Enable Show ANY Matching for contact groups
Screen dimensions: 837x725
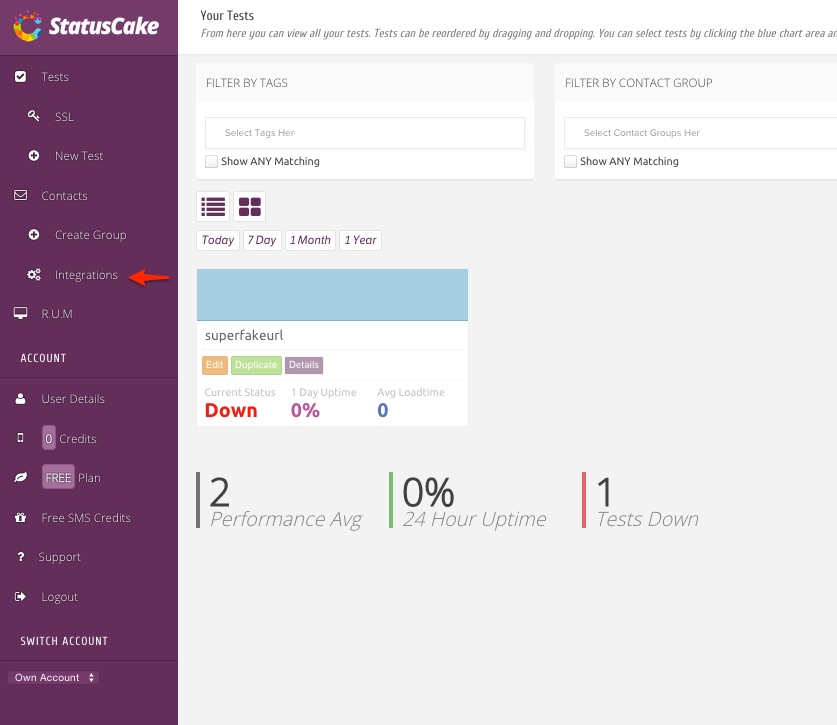(570, 161)
